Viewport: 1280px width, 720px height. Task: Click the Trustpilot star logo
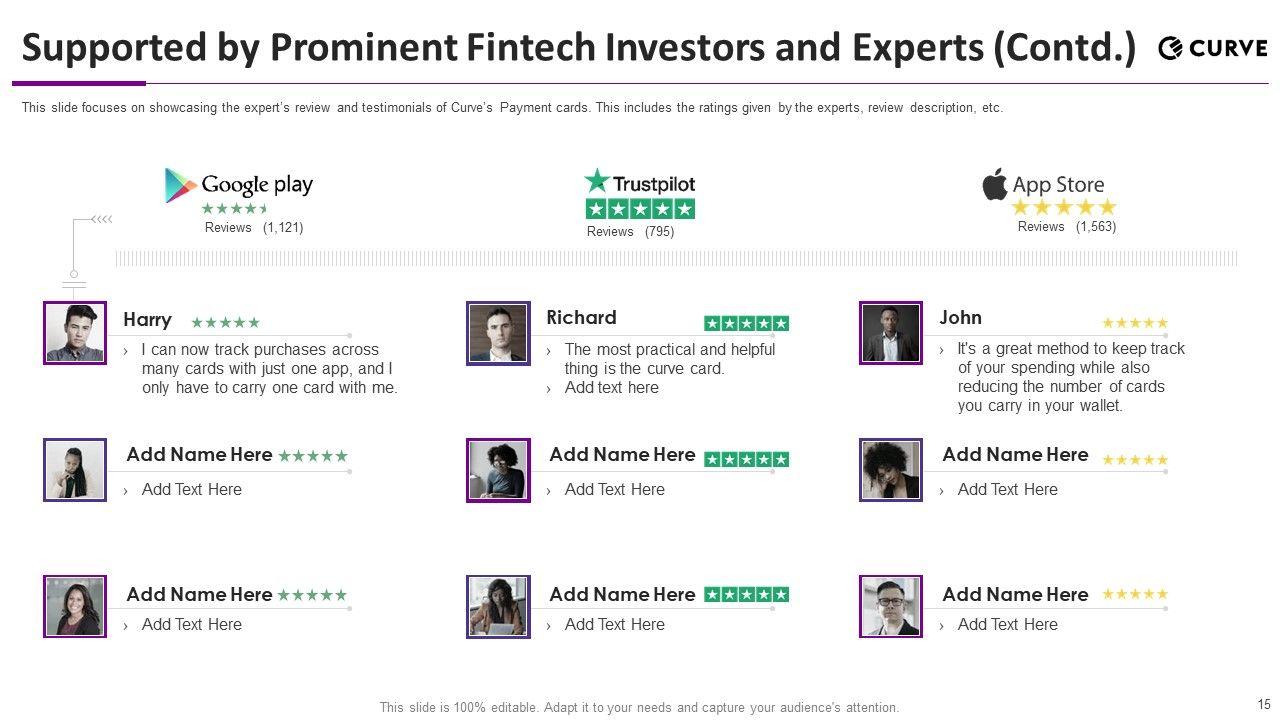click(x=597, y=181)
